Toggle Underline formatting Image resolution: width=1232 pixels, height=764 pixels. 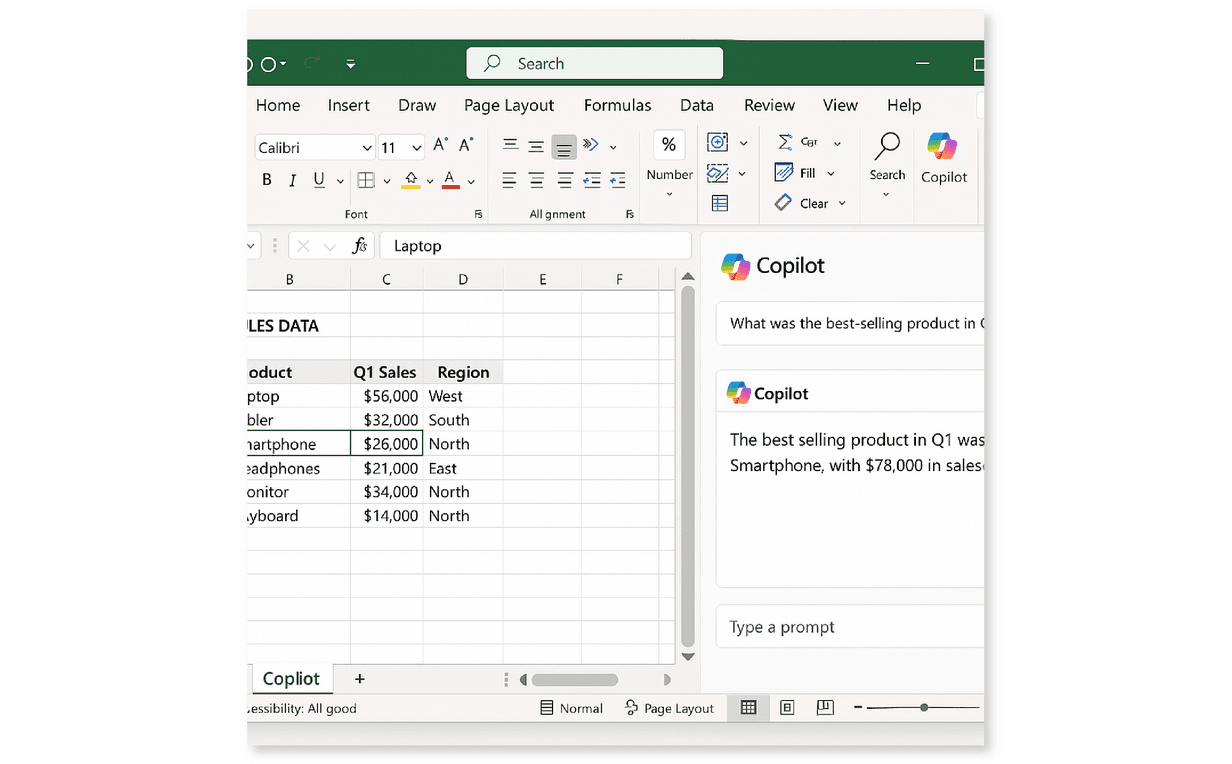pyautogui.click(x=319, y=180)
